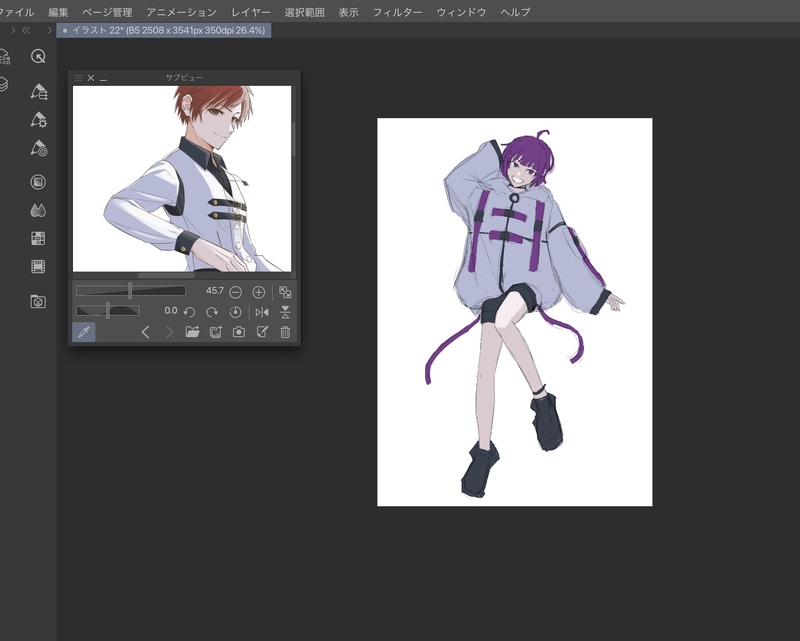Viewport: 800px width, 641px height.
Task: Flip Sub View image horizontally
Action: [x=262, y=312]
